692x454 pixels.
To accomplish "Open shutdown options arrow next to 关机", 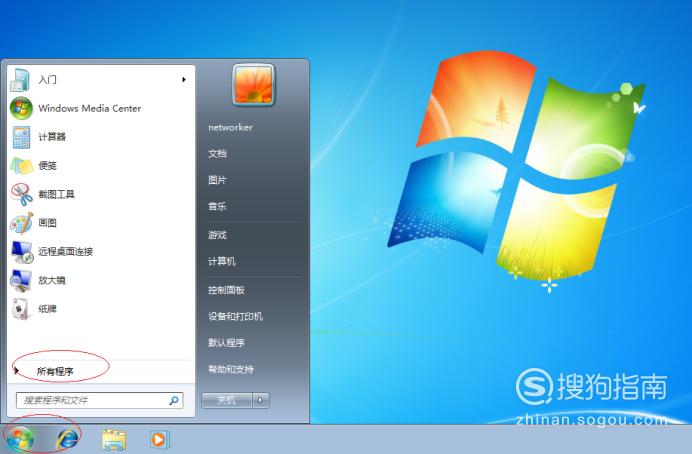I will [260, 400].
